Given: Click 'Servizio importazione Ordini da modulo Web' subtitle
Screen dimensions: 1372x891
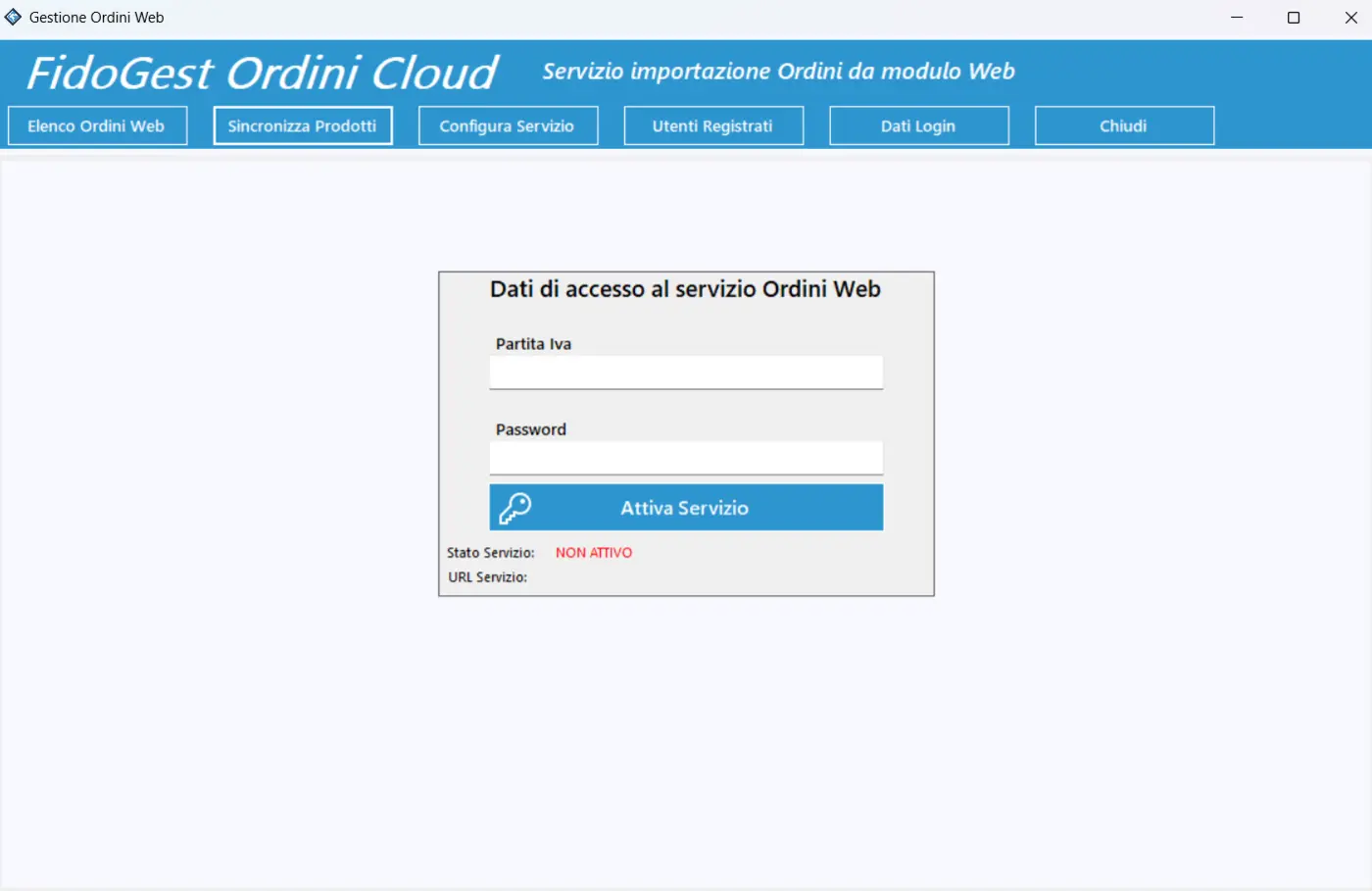Looking at the screenshot, I should tap(778, 72).
